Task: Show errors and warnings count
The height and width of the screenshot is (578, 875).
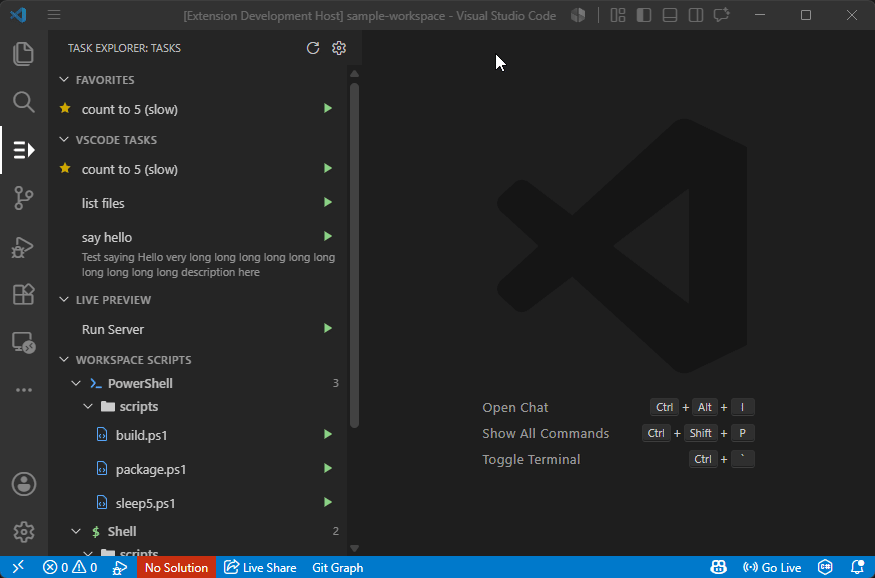Action: pyautogui.click(x=70, y=567)
